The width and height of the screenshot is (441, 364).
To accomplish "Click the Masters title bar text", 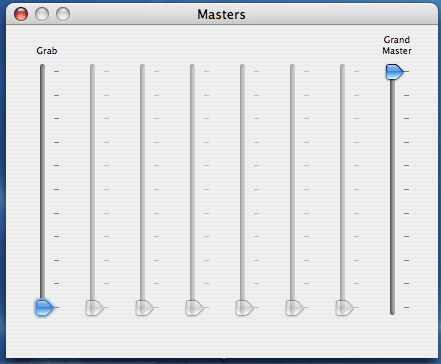I will [221, 15].
